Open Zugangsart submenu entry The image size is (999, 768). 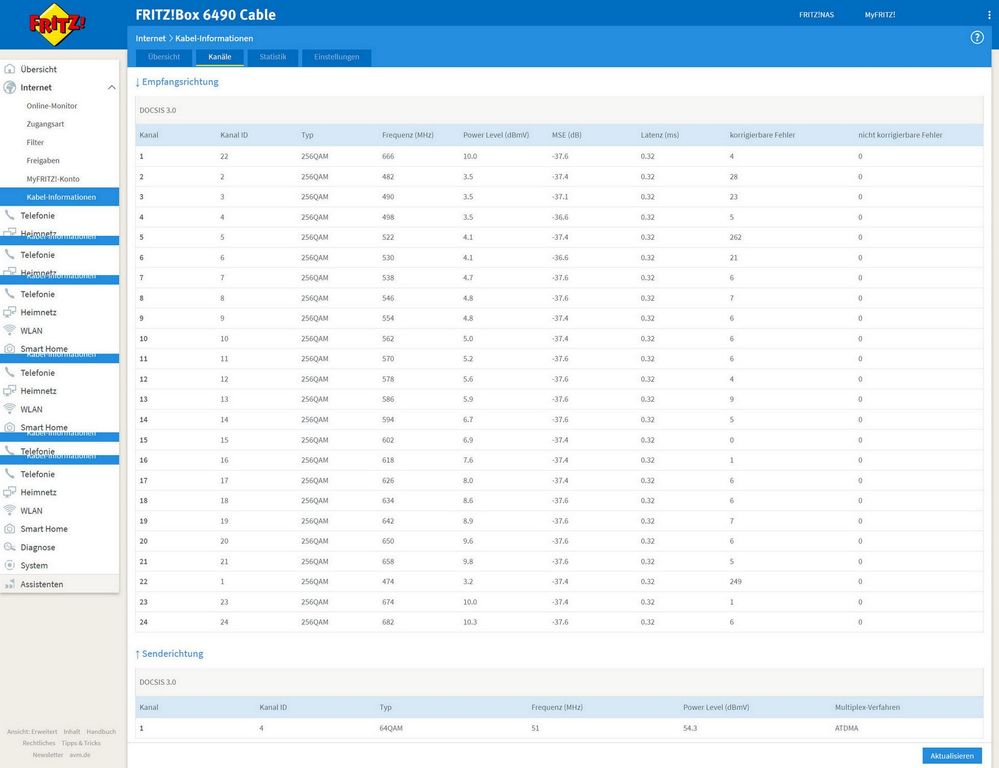(45, 124)
